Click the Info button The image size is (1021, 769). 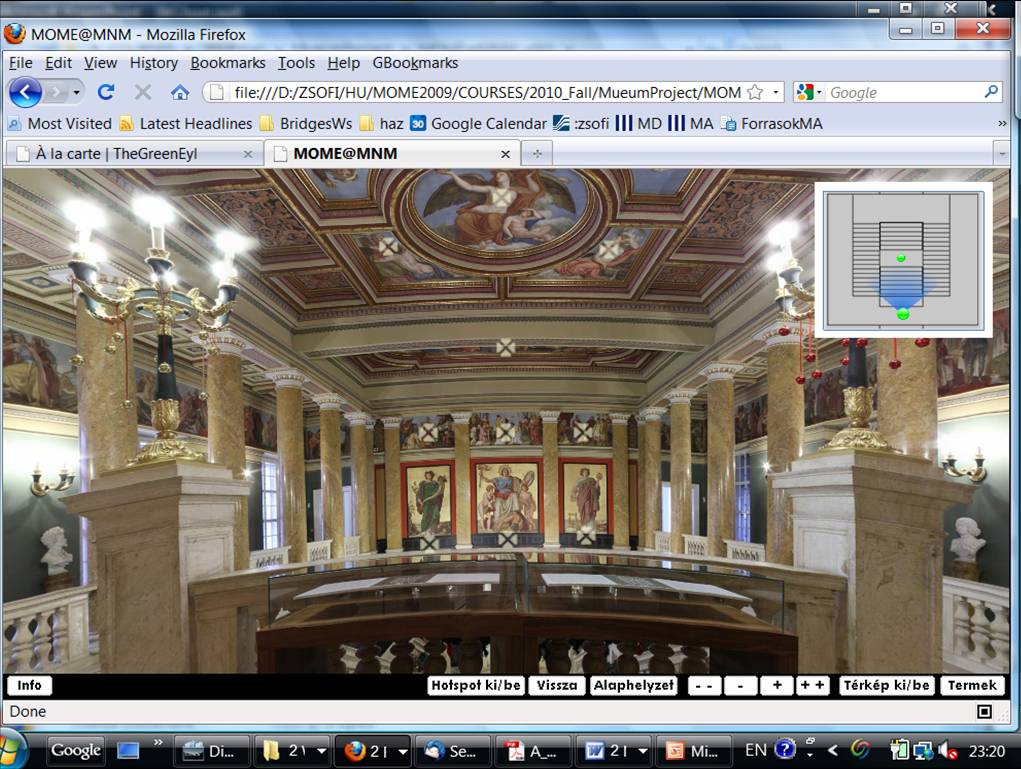29,686
